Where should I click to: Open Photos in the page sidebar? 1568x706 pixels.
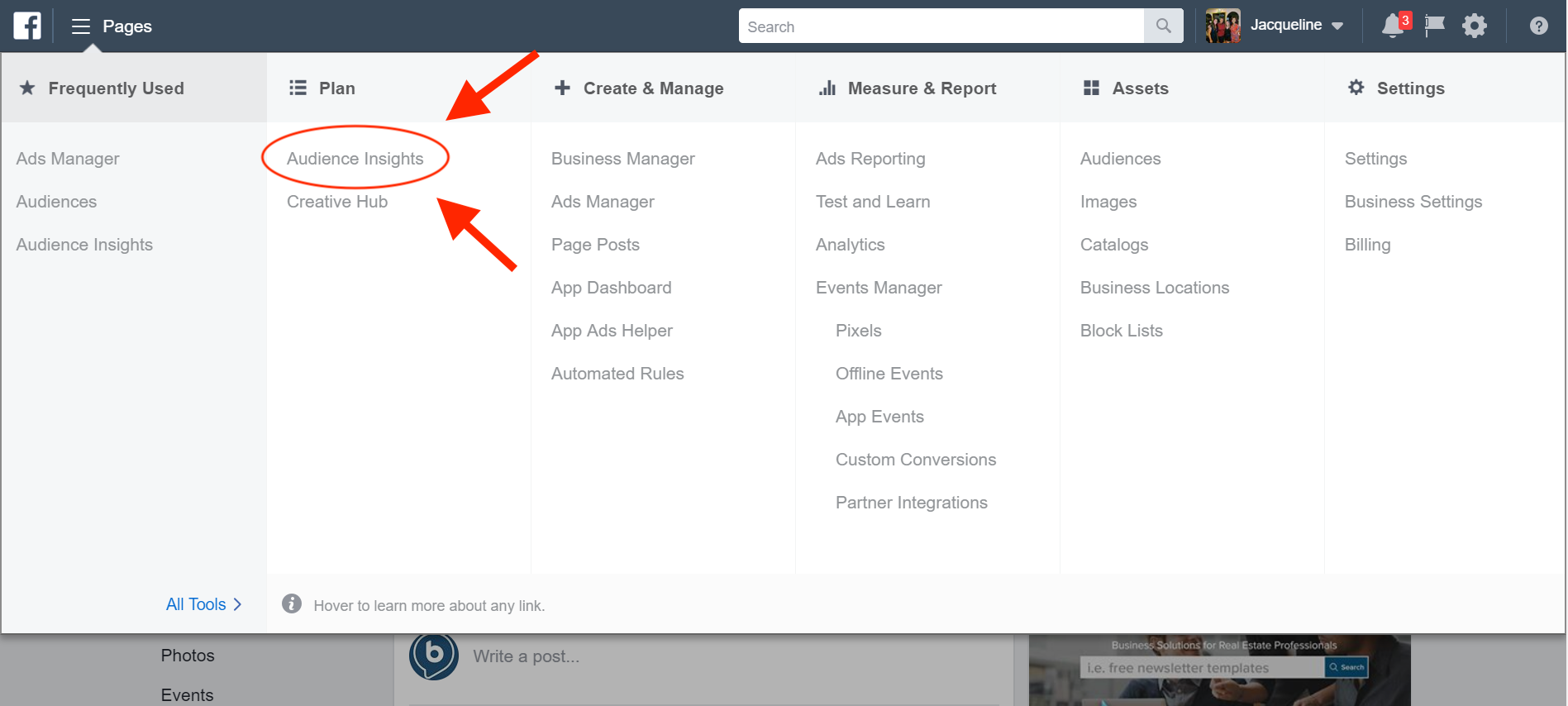188,656
